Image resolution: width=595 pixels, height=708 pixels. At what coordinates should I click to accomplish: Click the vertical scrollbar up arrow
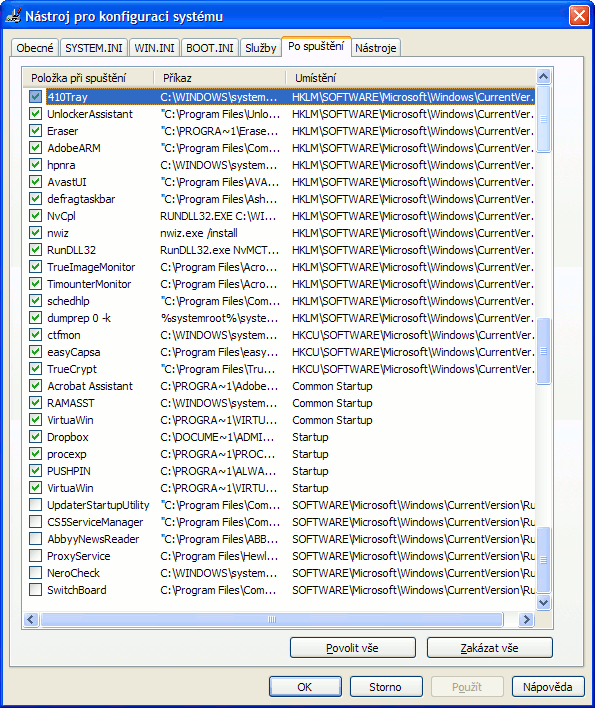[544, 77]
